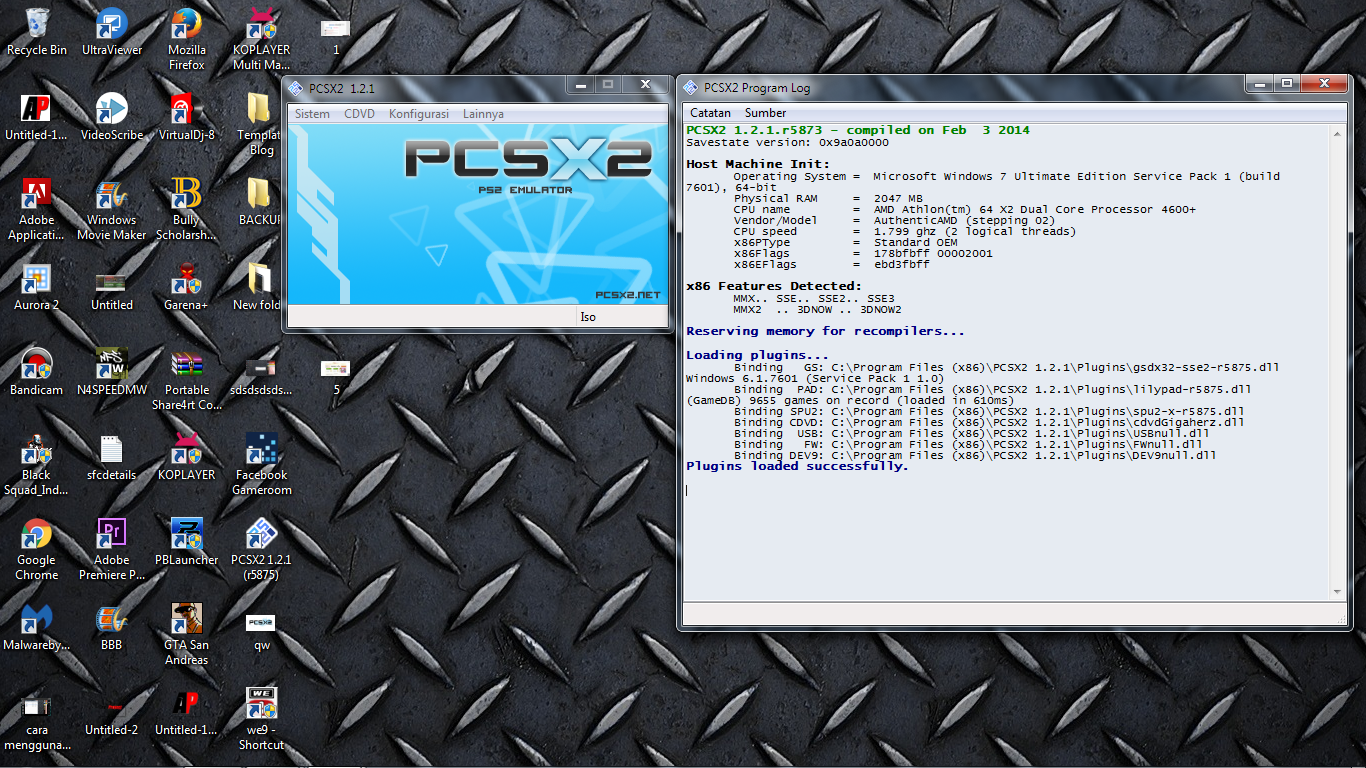Open Catatan menu in Program Log
Image resolution: width=1366 pixels, height=768 pixels.
pos(711,113)
